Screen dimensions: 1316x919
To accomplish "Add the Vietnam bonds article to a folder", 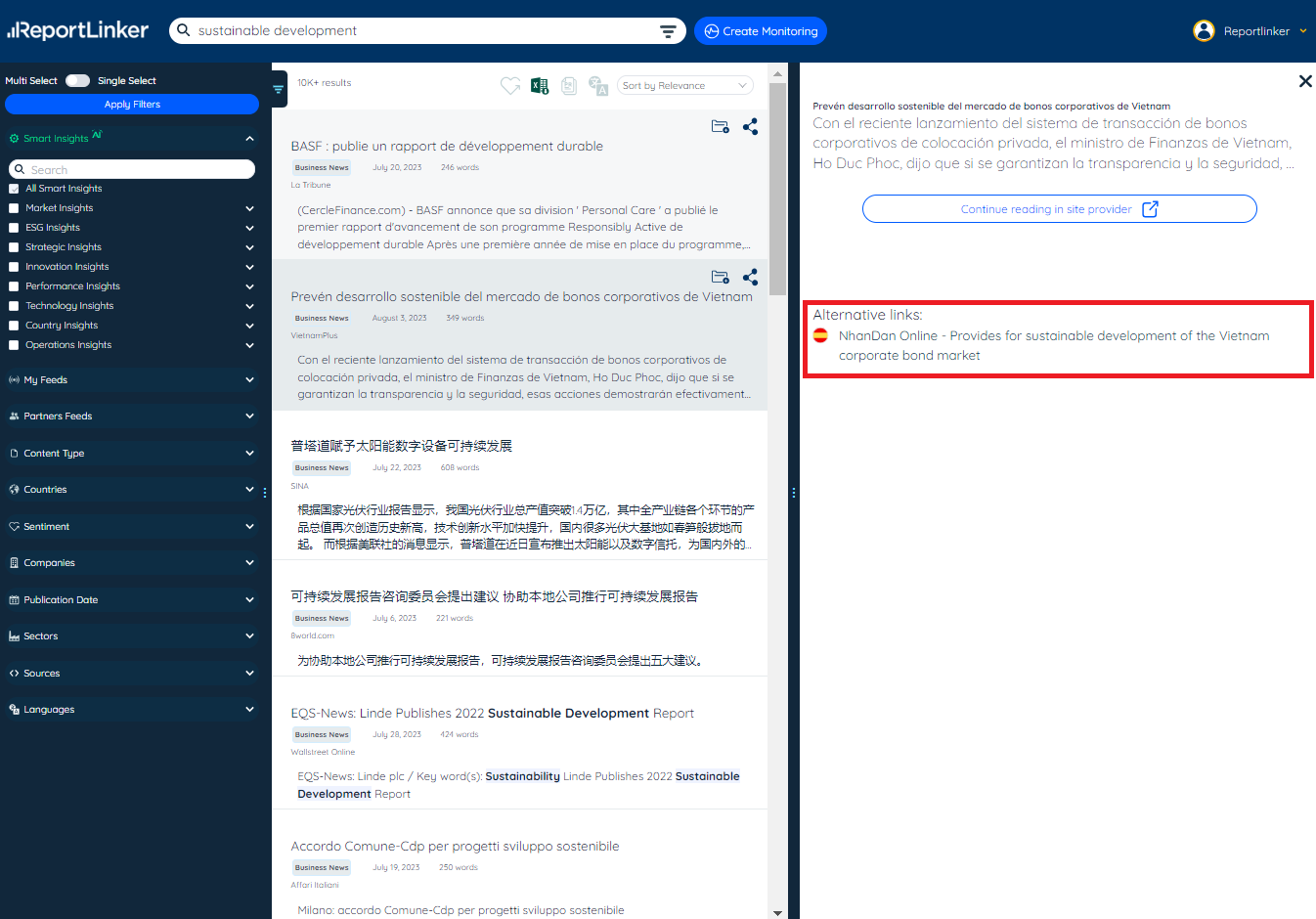I will click(x=721, y=278).
